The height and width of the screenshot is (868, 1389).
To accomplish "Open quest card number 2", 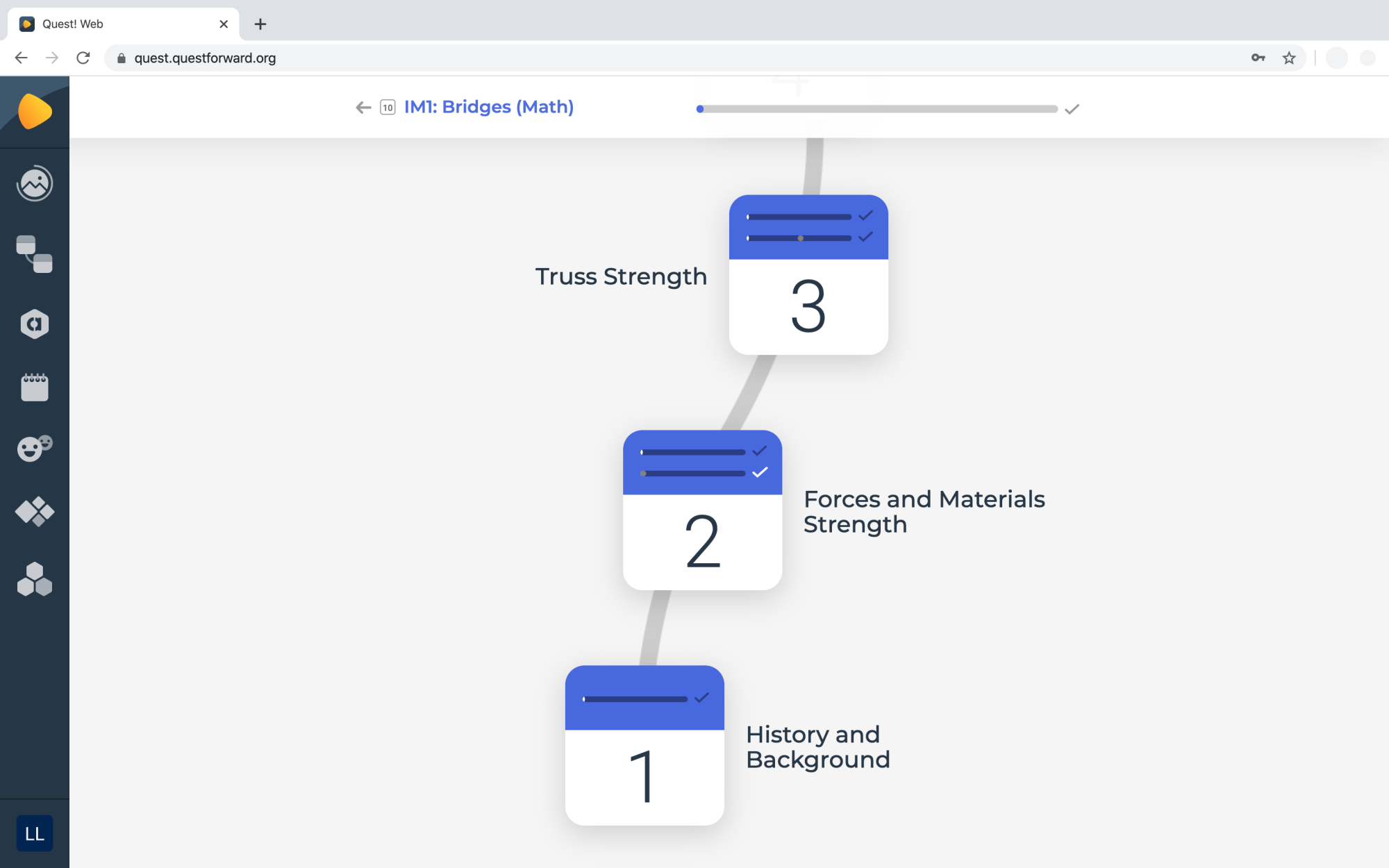I will pyautogui.click(x=702, y=510).
